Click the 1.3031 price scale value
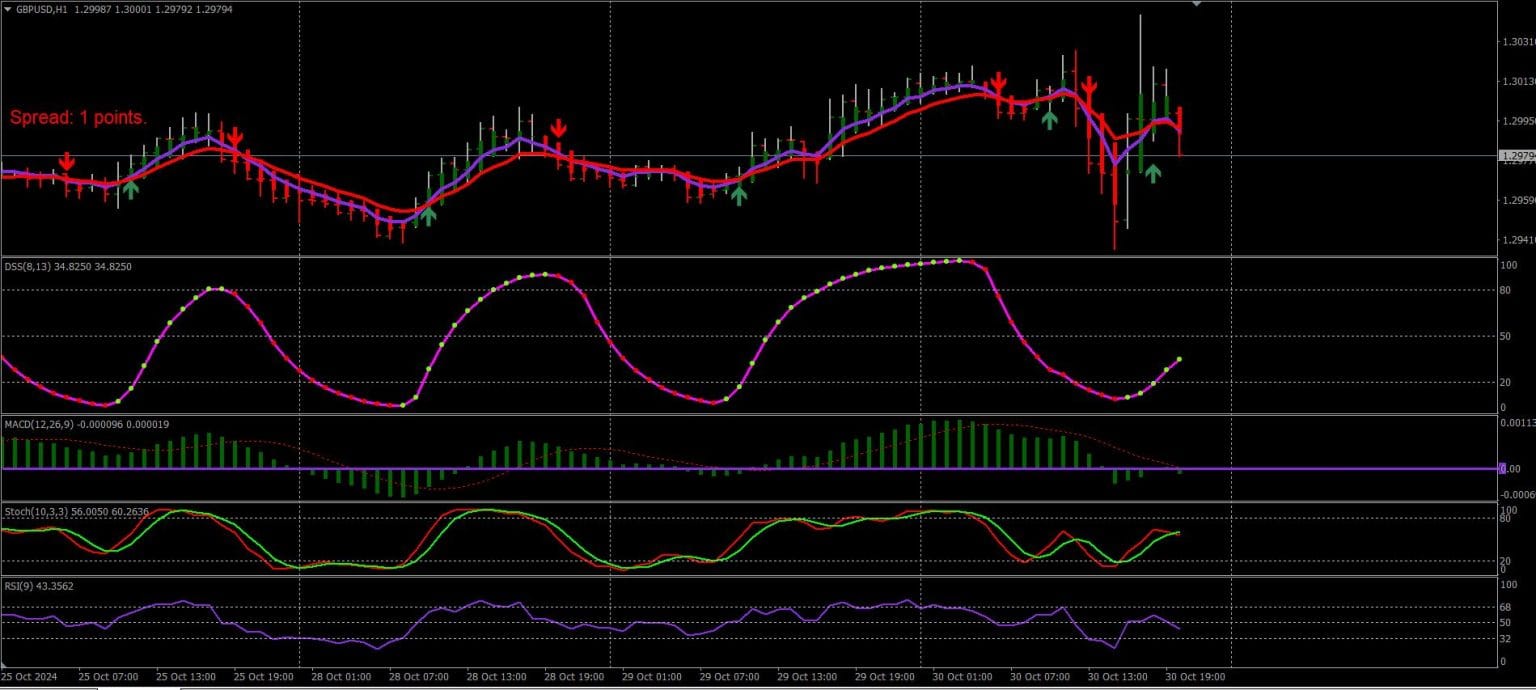This screenshot has height=690, width=1536. (1519, 42)
